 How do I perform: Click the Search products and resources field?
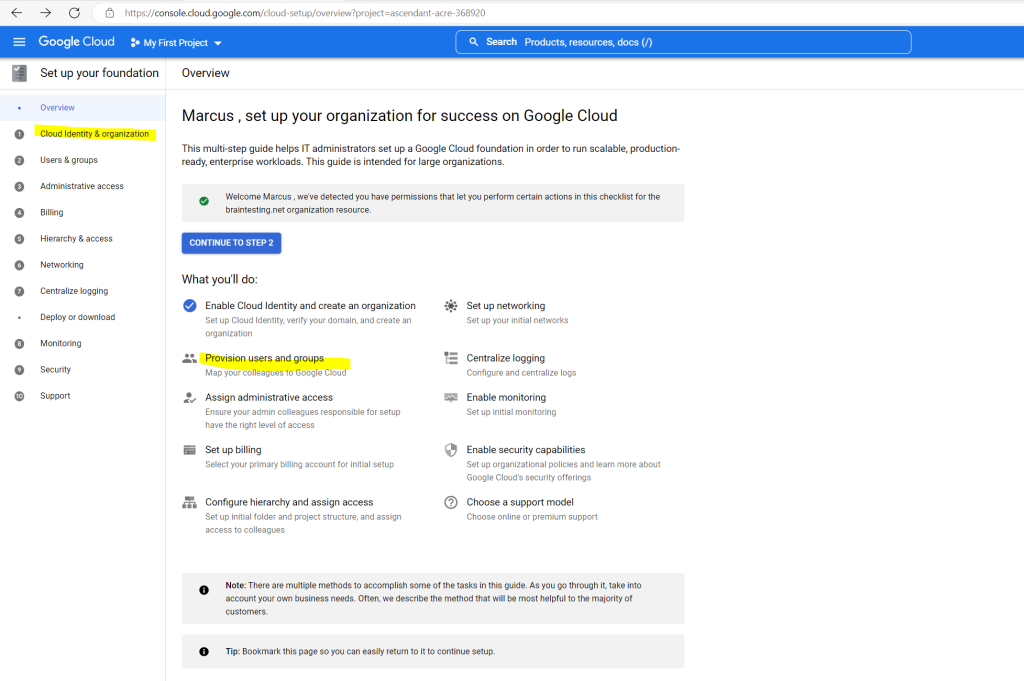[x=683, y=42]
